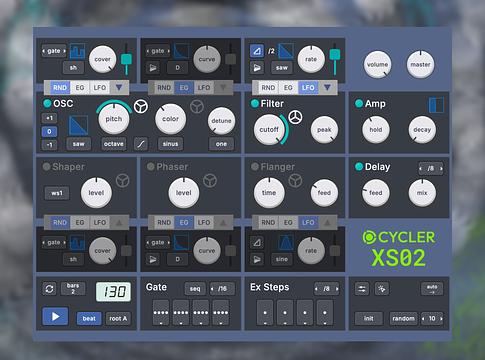The height and width of the screenshot is (360, 485).
Task: Open the top RND gate mode selector
Action: coord(54,51)
